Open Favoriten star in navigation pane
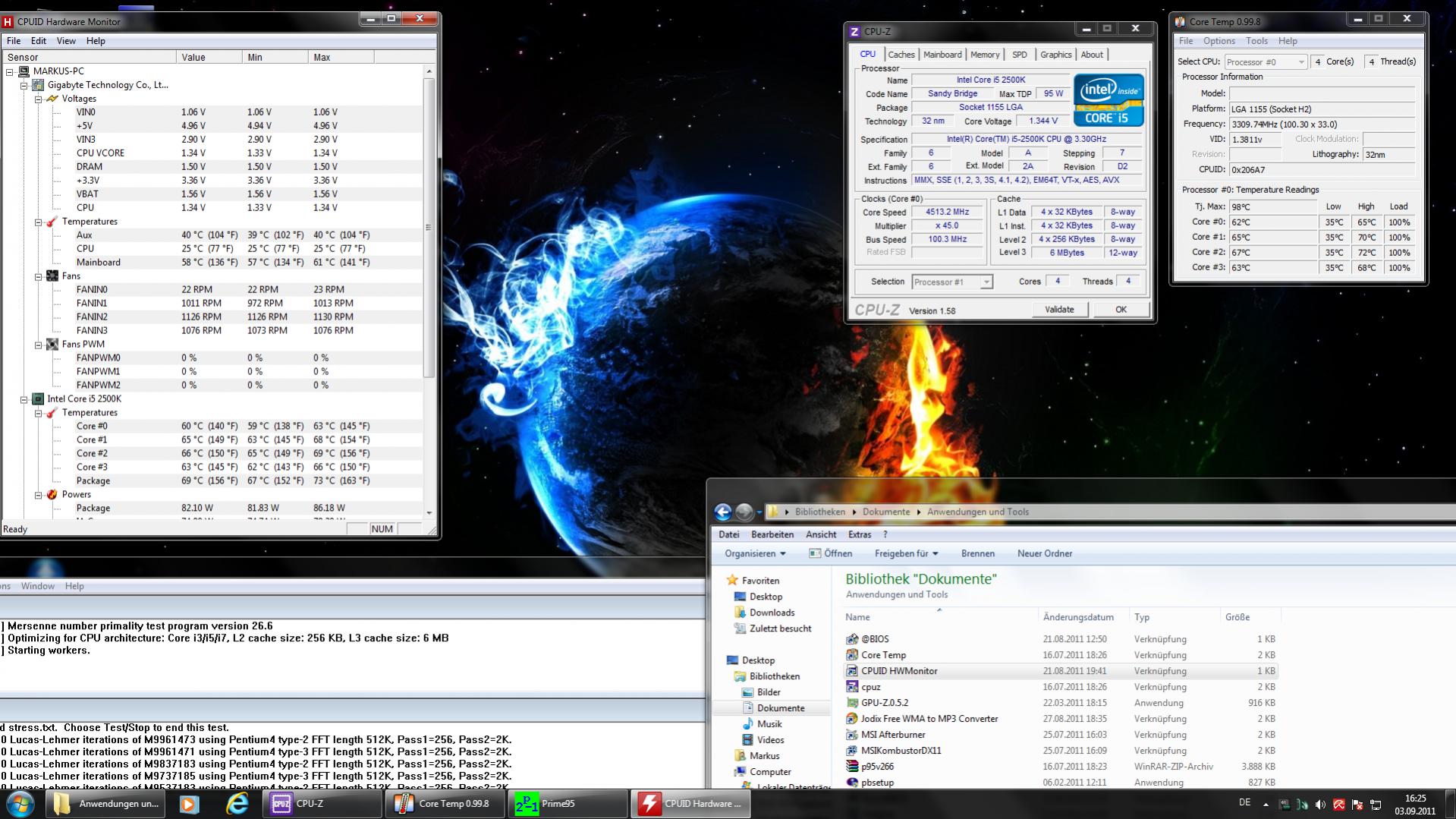The height and width of the screenshot is (819, 1456). click(732, 580)
